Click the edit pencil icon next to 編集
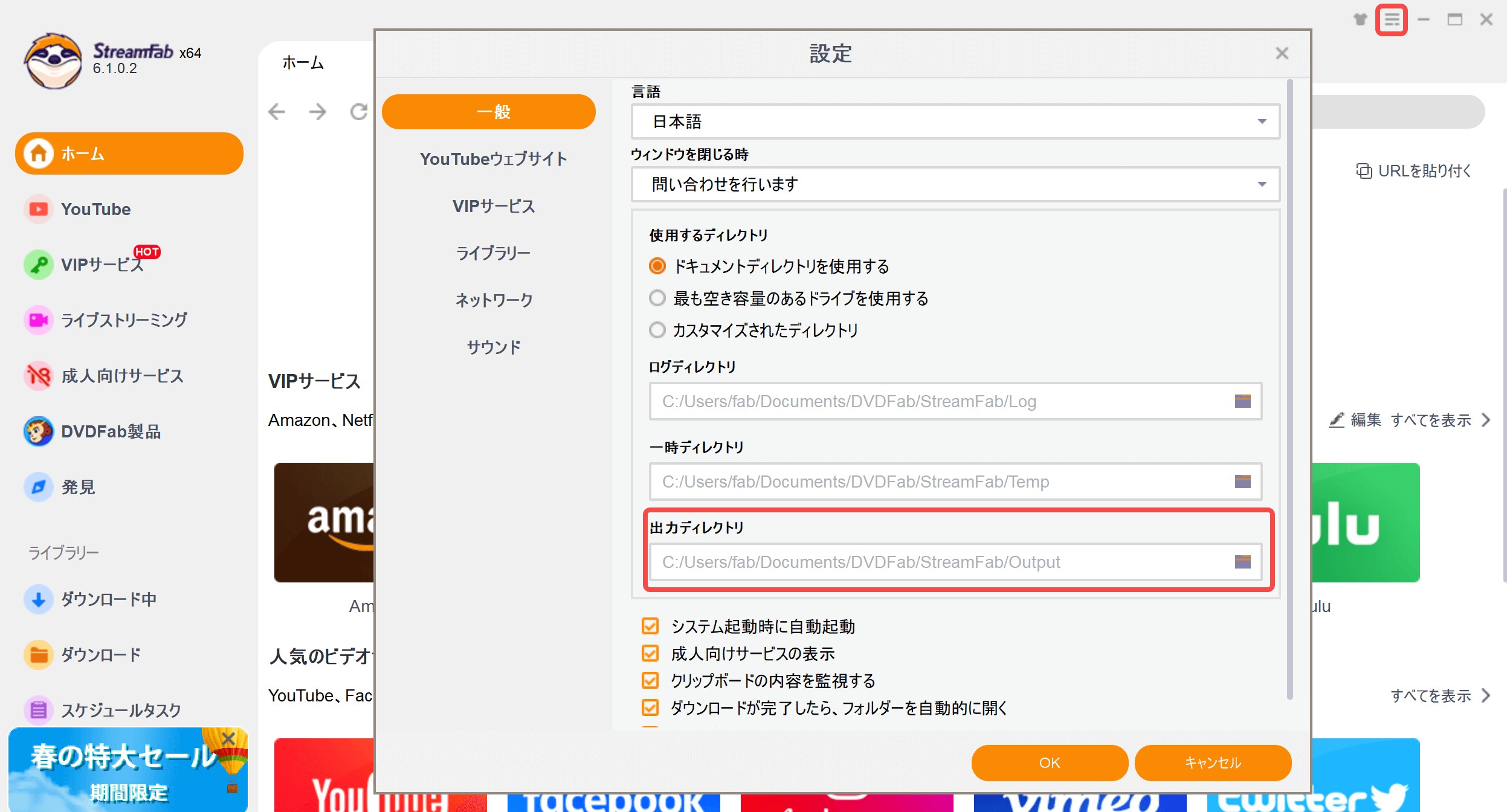Viewport: 1507px width, 812px height. coord(1336,420)
